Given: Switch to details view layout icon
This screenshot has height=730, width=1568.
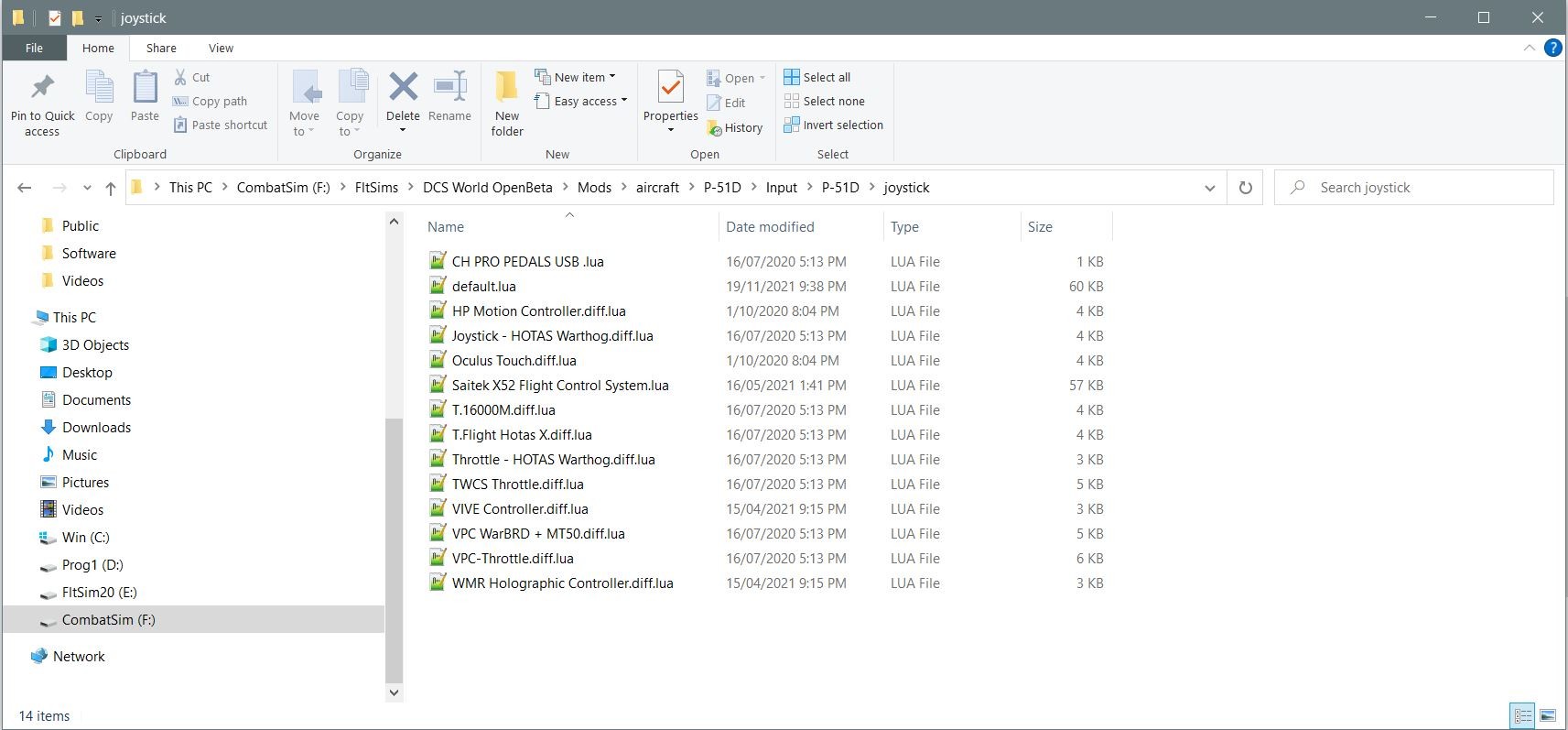Looking at the screenshot, I should (1522, 715).
